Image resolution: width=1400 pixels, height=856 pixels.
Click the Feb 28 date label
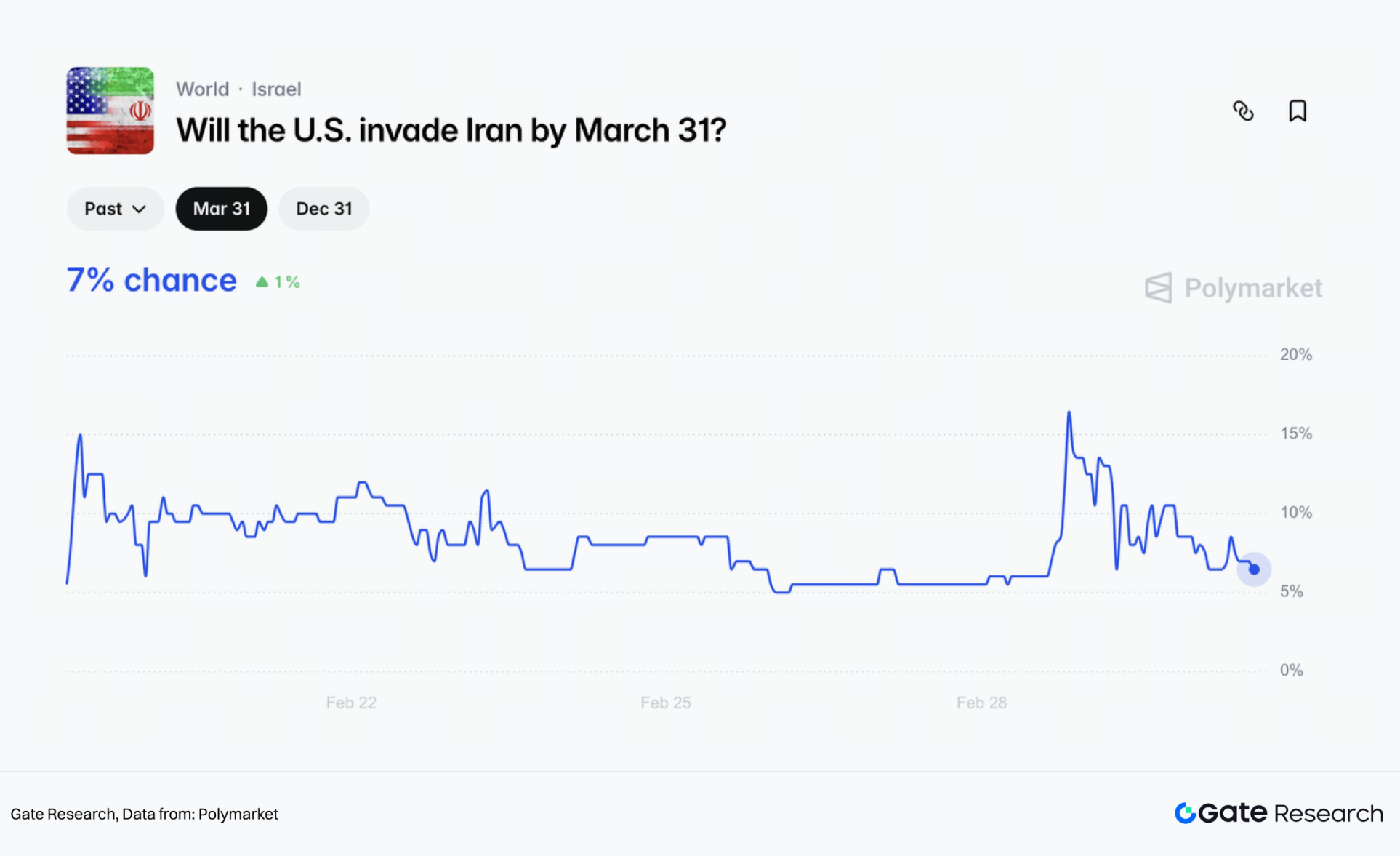pyautogui.click(x=981, y=703)
